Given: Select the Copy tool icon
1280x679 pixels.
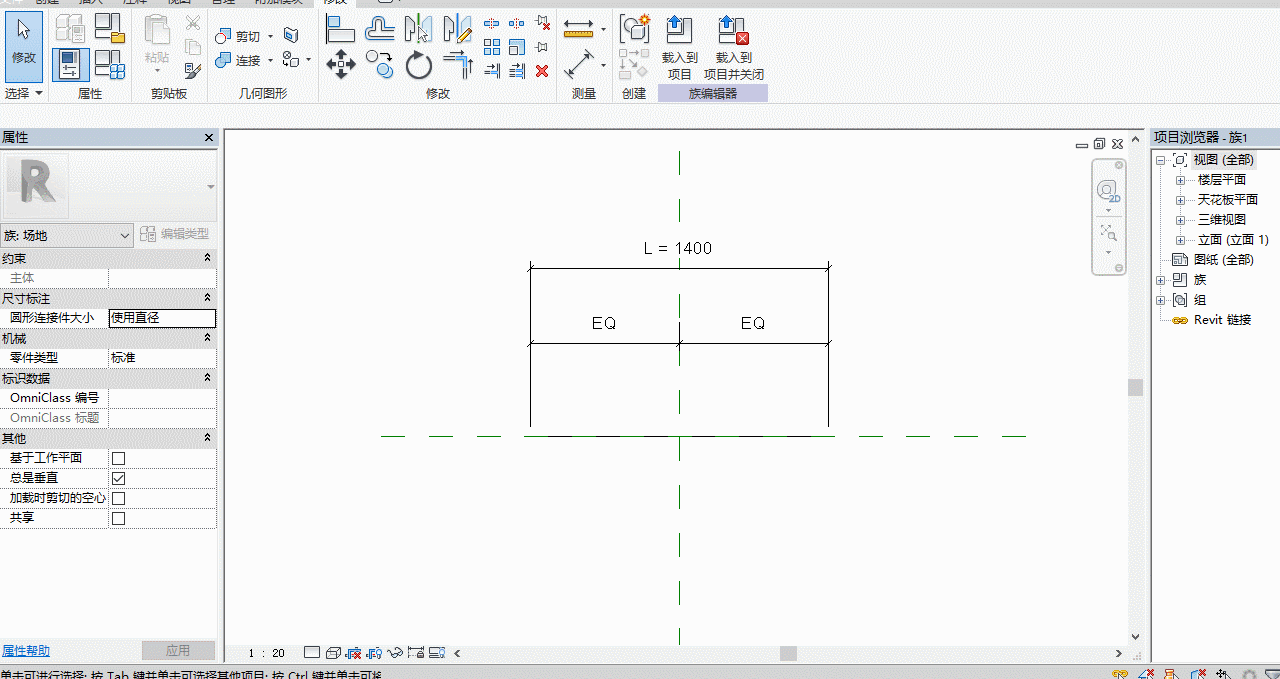Looking at the screenshot, I should tap(379, 66).
